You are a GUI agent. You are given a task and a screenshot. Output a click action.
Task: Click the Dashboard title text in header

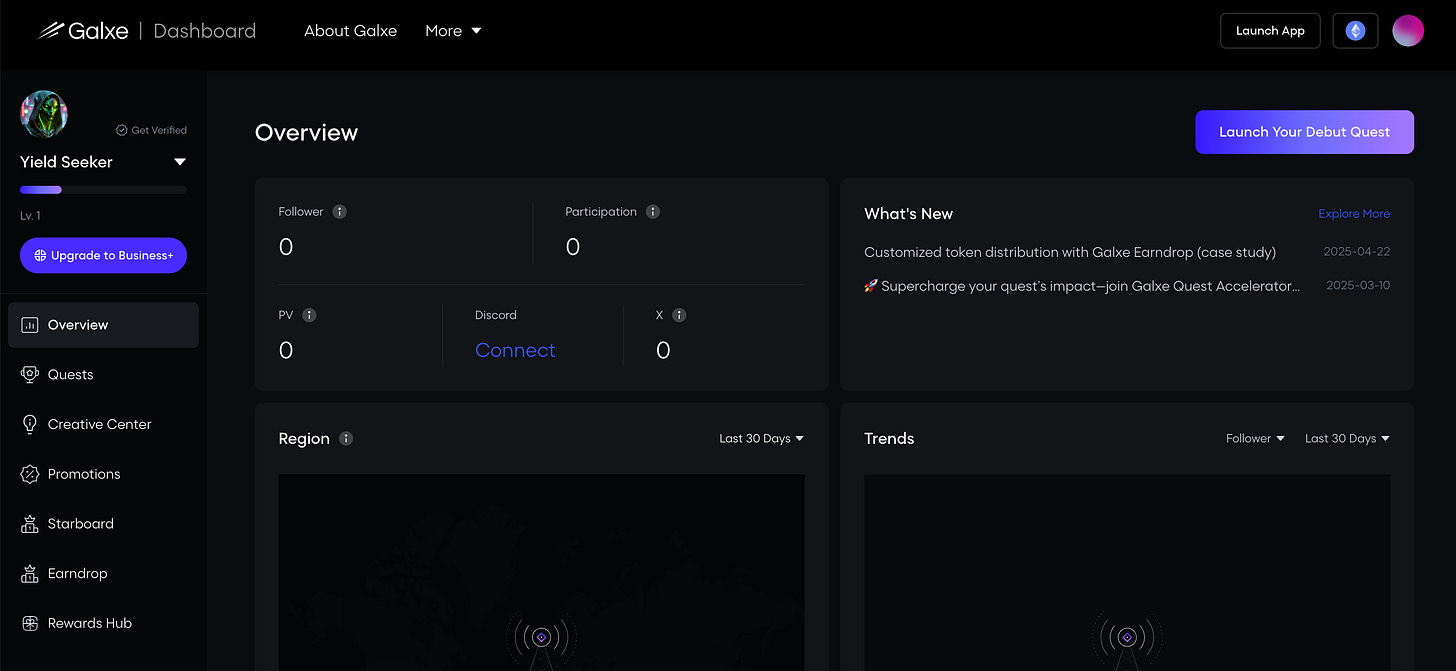click(205, 31)
